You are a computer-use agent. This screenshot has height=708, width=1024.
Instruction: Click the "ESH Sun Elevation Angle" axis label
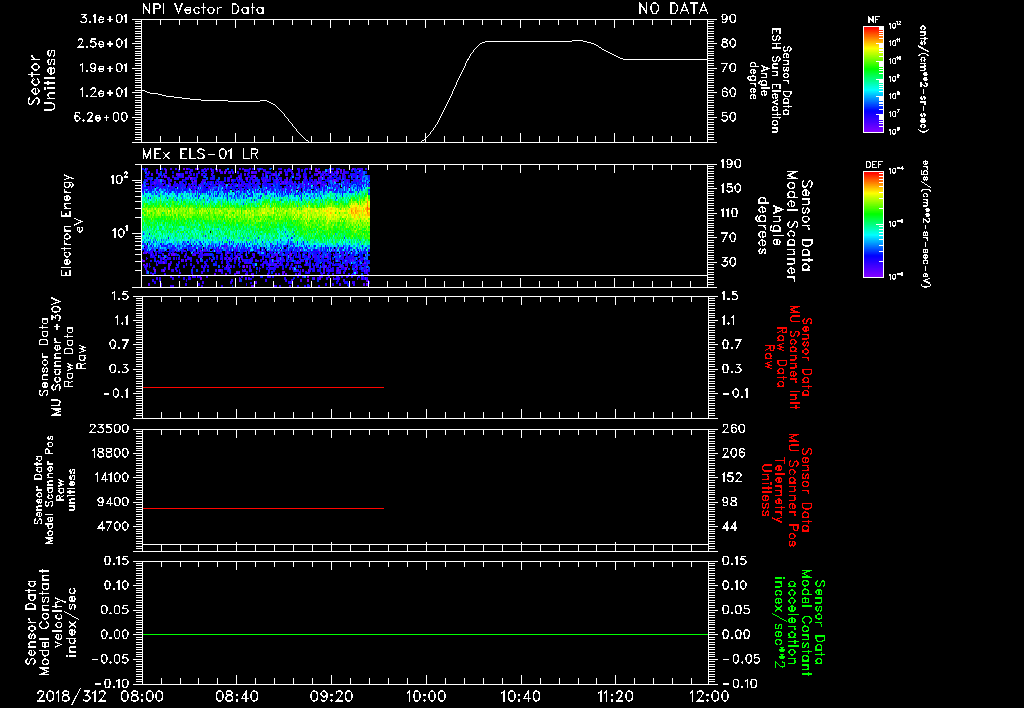(x=770, y=80)
